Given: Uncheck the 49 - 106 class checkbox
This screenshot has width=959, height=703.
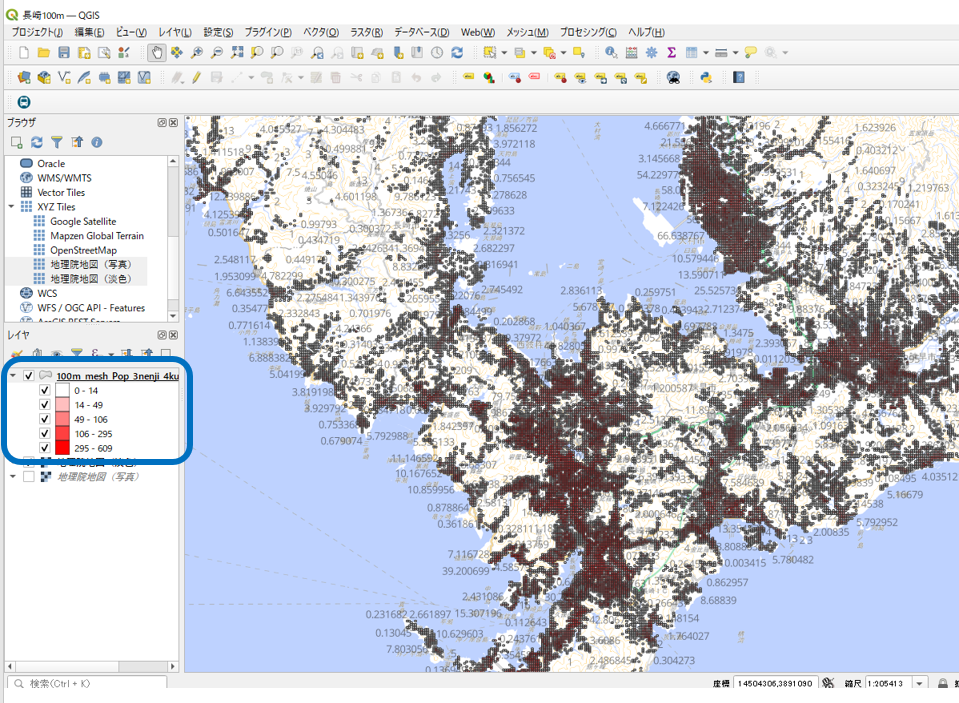Looking at the screenshot, I should [44, 419].
